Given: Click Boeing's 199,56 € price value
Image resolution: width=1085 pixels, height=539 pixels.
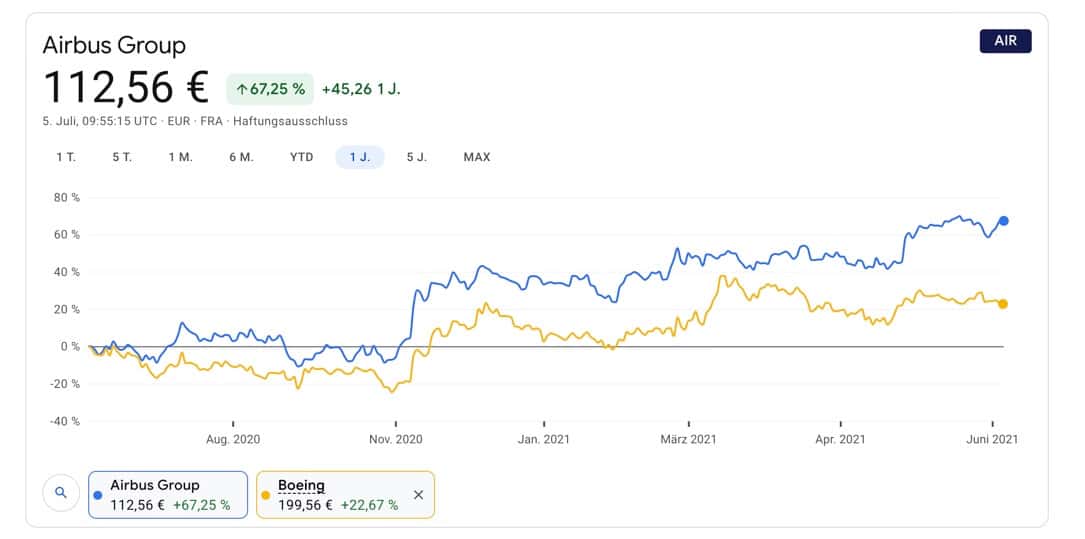Looking at the screenshot, I should [x=305, y=505].
